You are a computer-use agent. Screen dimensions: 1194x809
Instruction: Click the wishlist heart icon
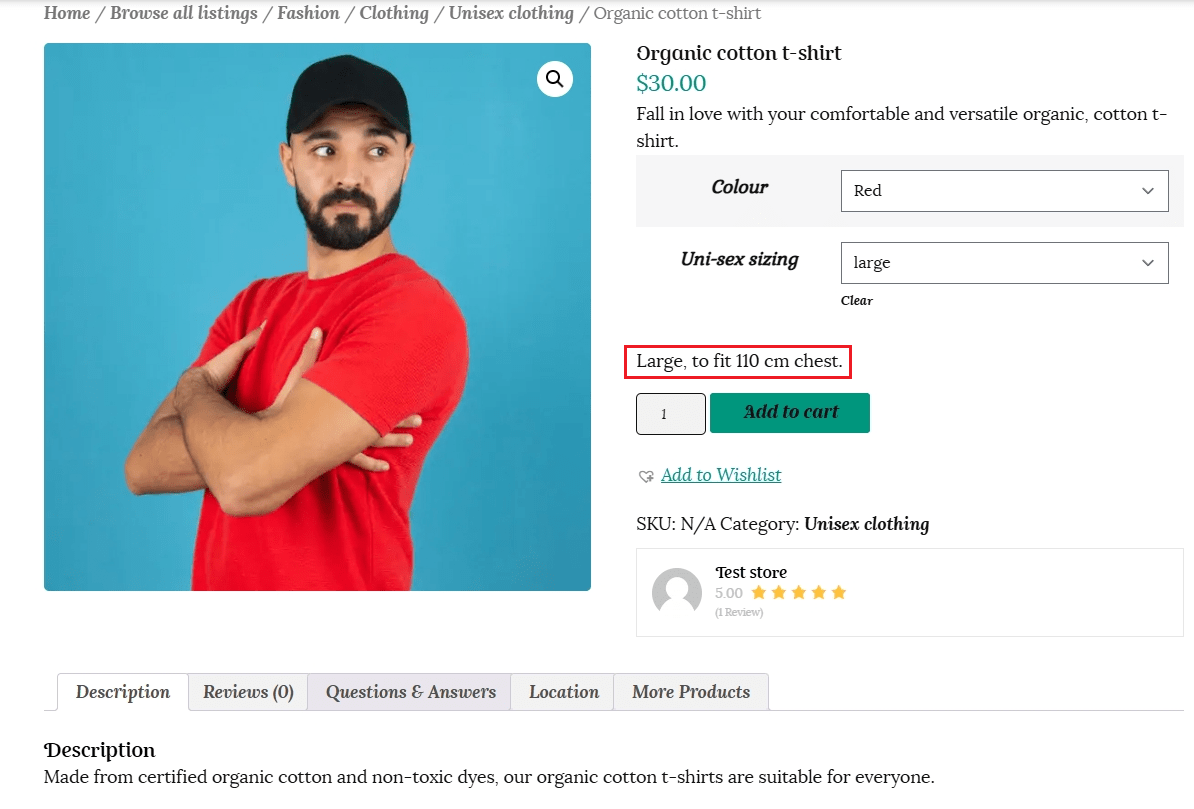(646, 476)
